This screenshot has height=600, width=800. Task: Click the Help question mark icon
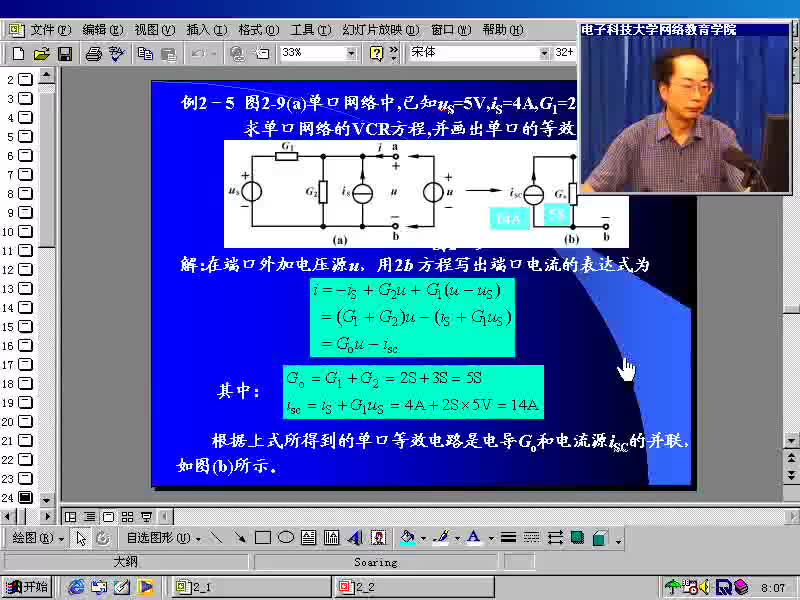tap(376, 53)
